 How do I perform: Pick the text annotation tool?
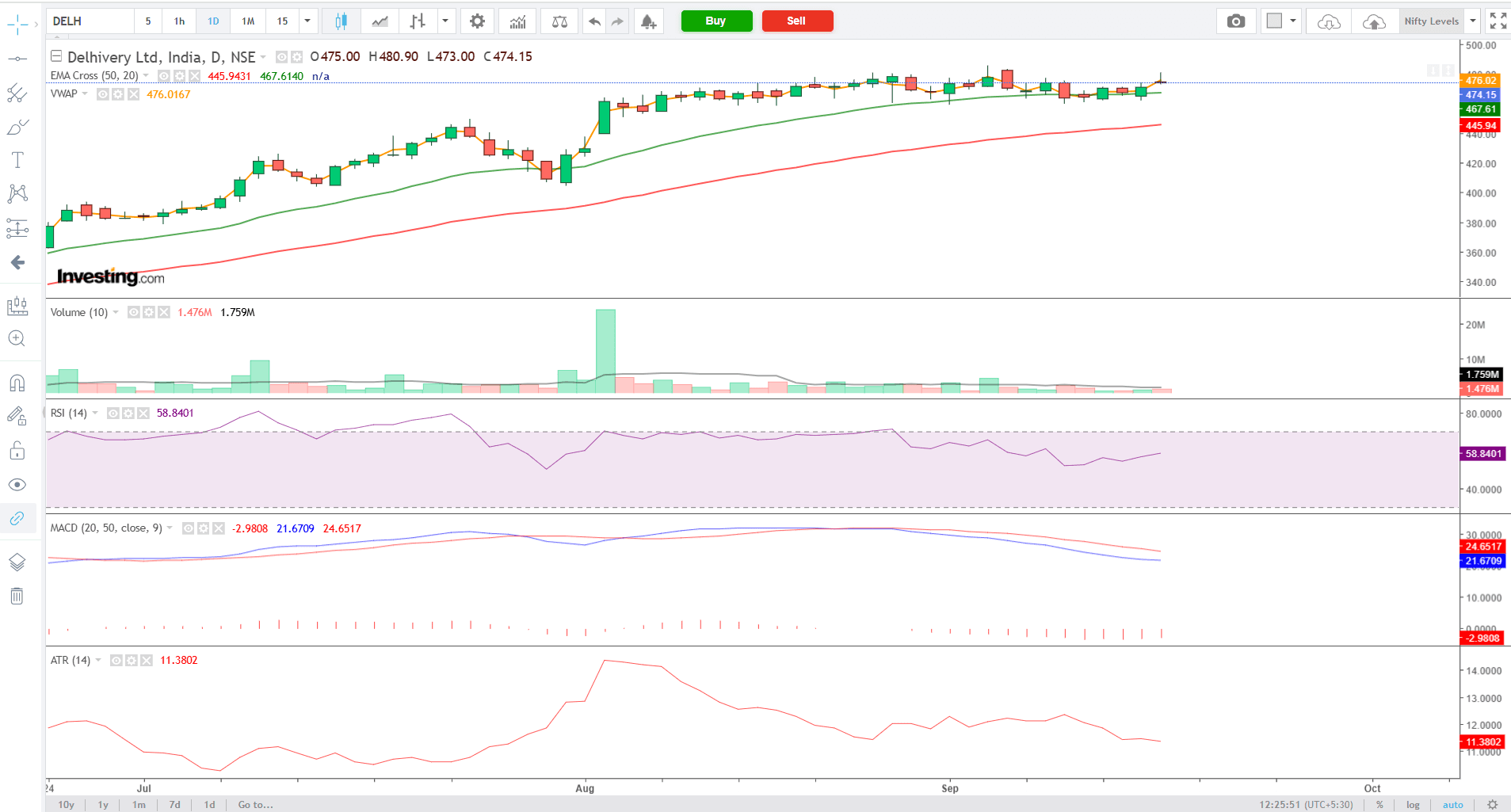point(17,160)
